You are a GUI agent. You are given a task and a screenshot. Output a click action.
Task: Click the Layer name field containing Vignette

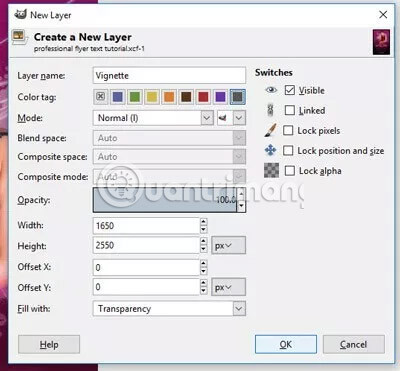[x=169, y=75]
